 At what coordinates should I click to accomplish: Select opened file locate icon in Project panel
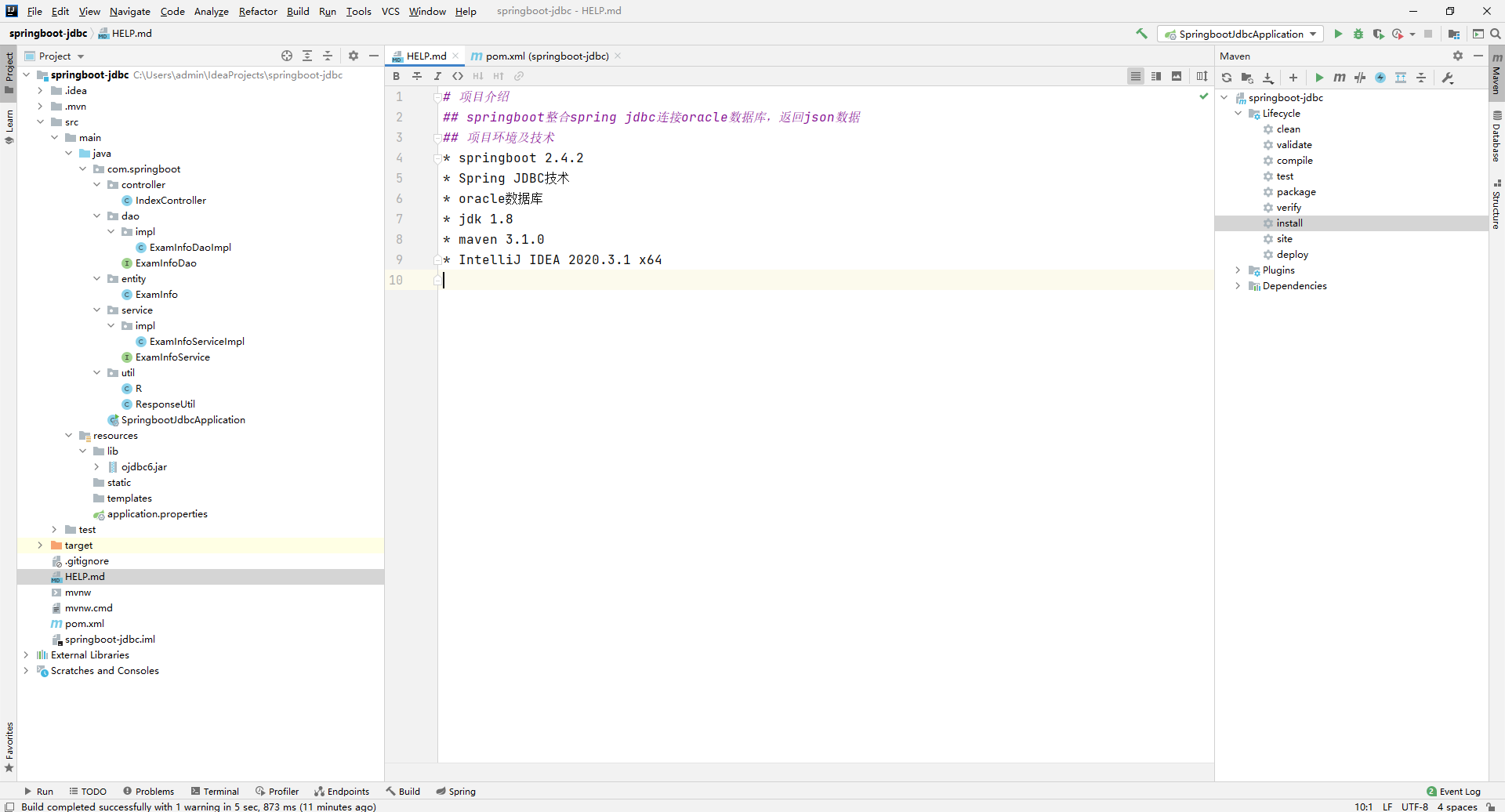(287, 56)
